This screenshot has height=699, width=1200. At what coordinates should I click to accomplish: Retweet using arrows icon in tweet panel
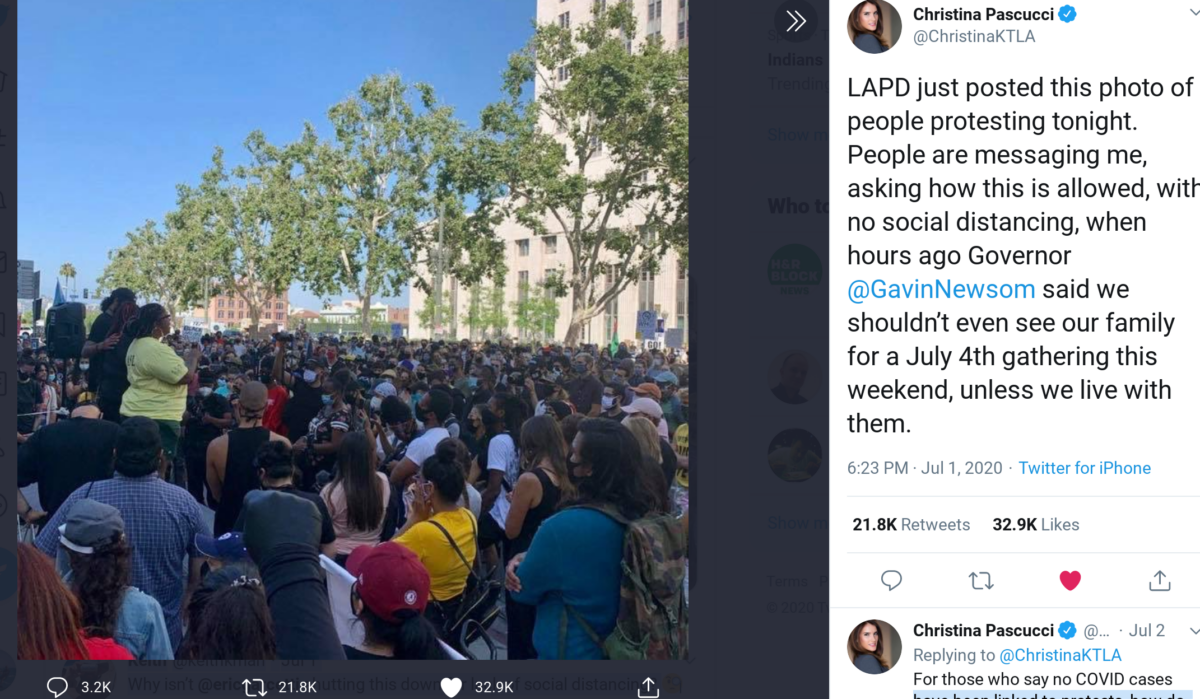coord(981,580)
